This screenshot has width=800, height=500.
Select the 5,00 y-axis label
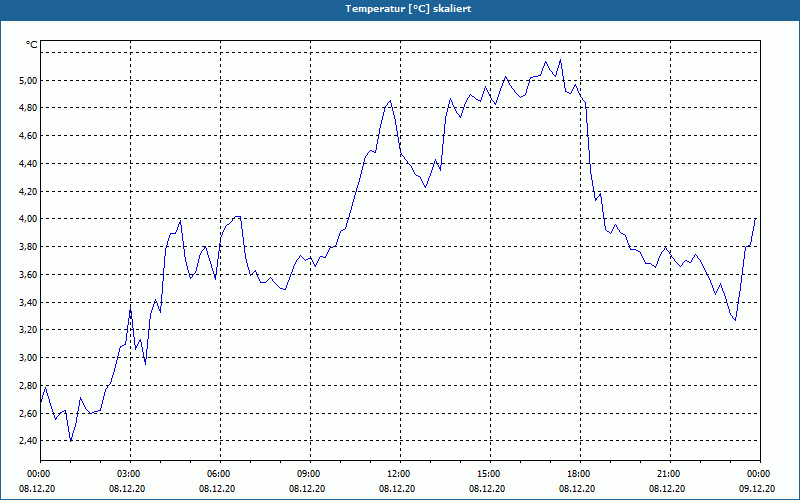click(29, 80)
